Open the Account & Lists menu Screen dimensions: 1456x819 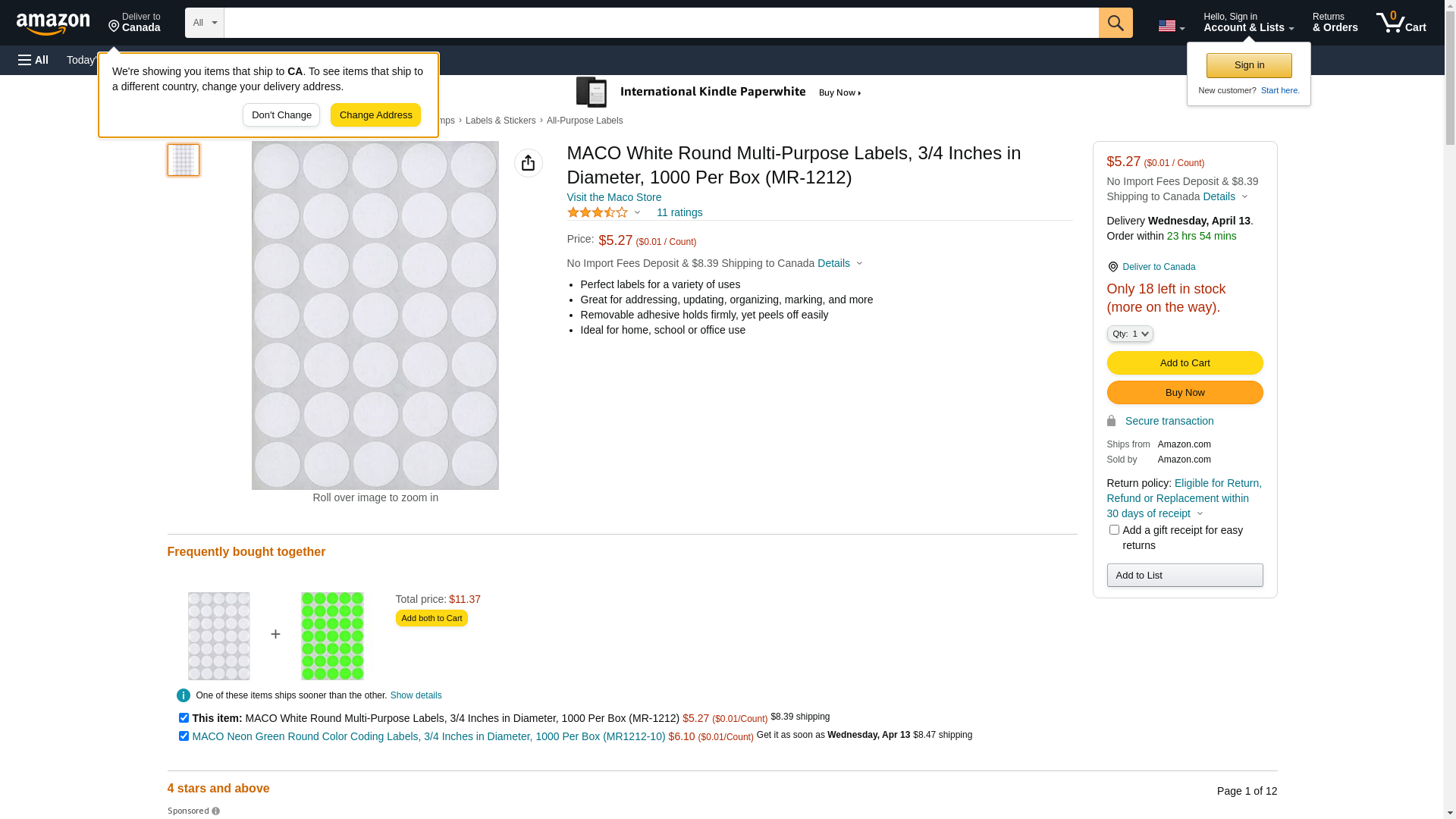(x=1248, y=23)
